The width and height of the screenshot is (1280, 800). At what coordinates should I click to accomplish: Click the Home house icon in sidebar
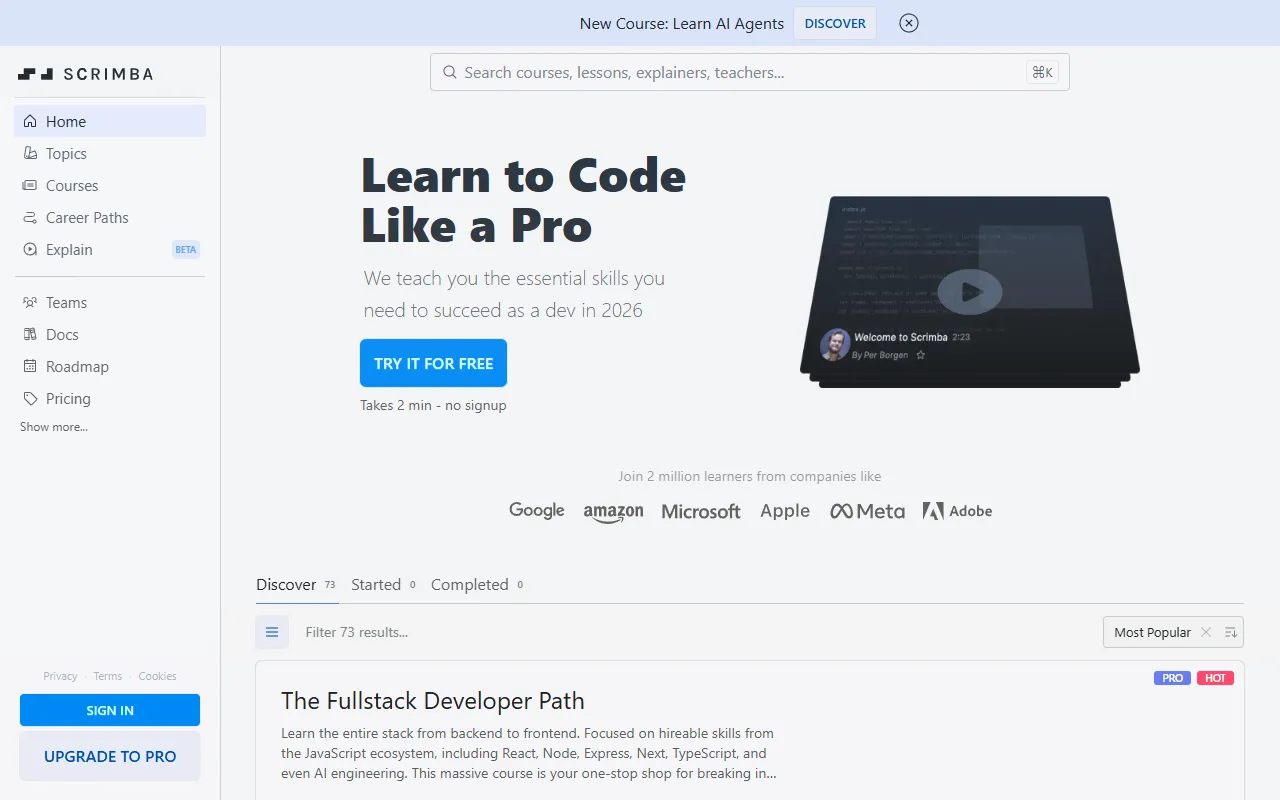click(x=30, y=122)
